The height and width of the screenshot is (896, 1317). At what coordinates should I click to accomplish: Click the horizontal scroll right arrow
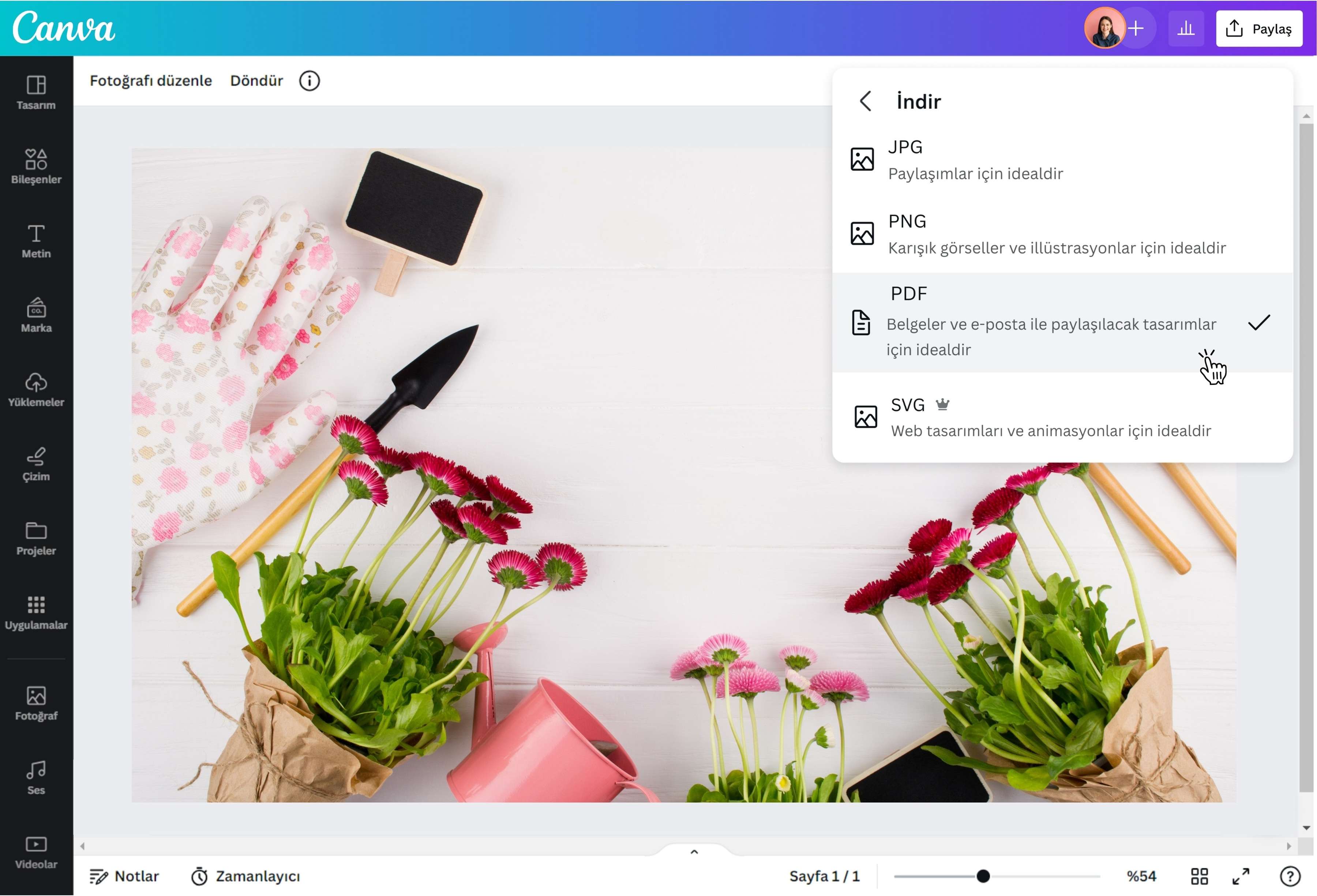pyautogui.click(x=1289, y=846)
